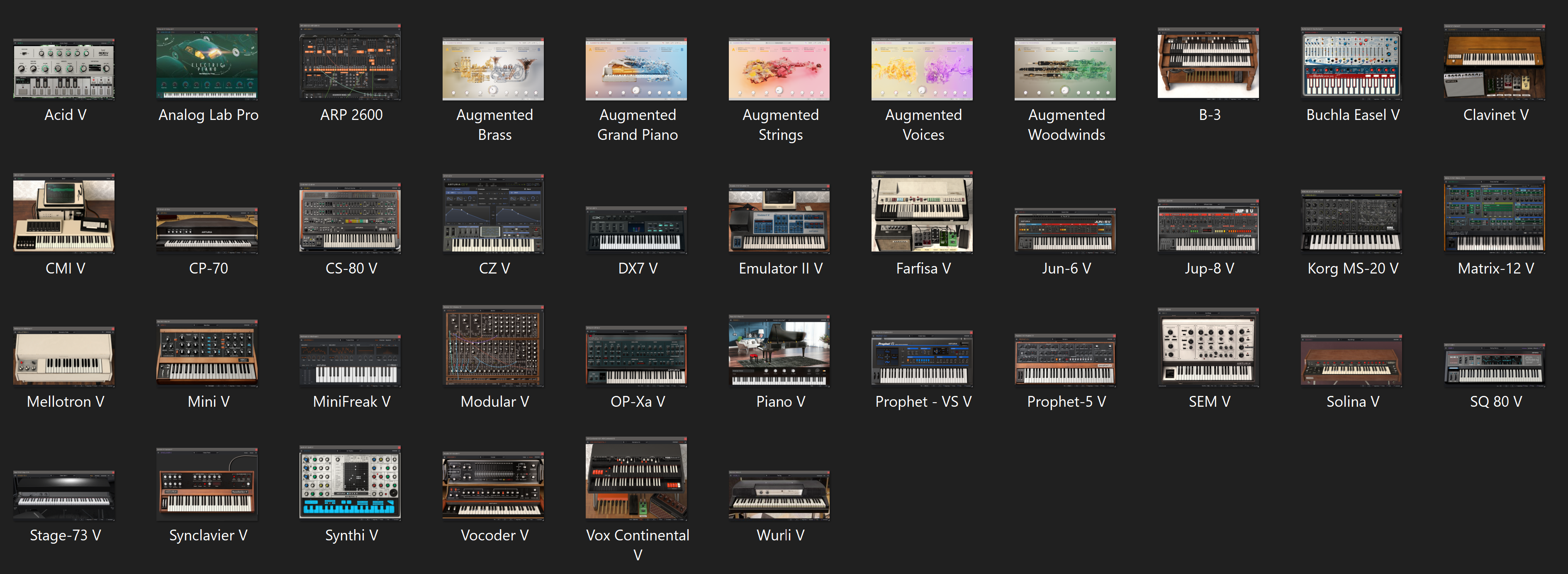Open the CZ V synth image

tap(493, 214)
